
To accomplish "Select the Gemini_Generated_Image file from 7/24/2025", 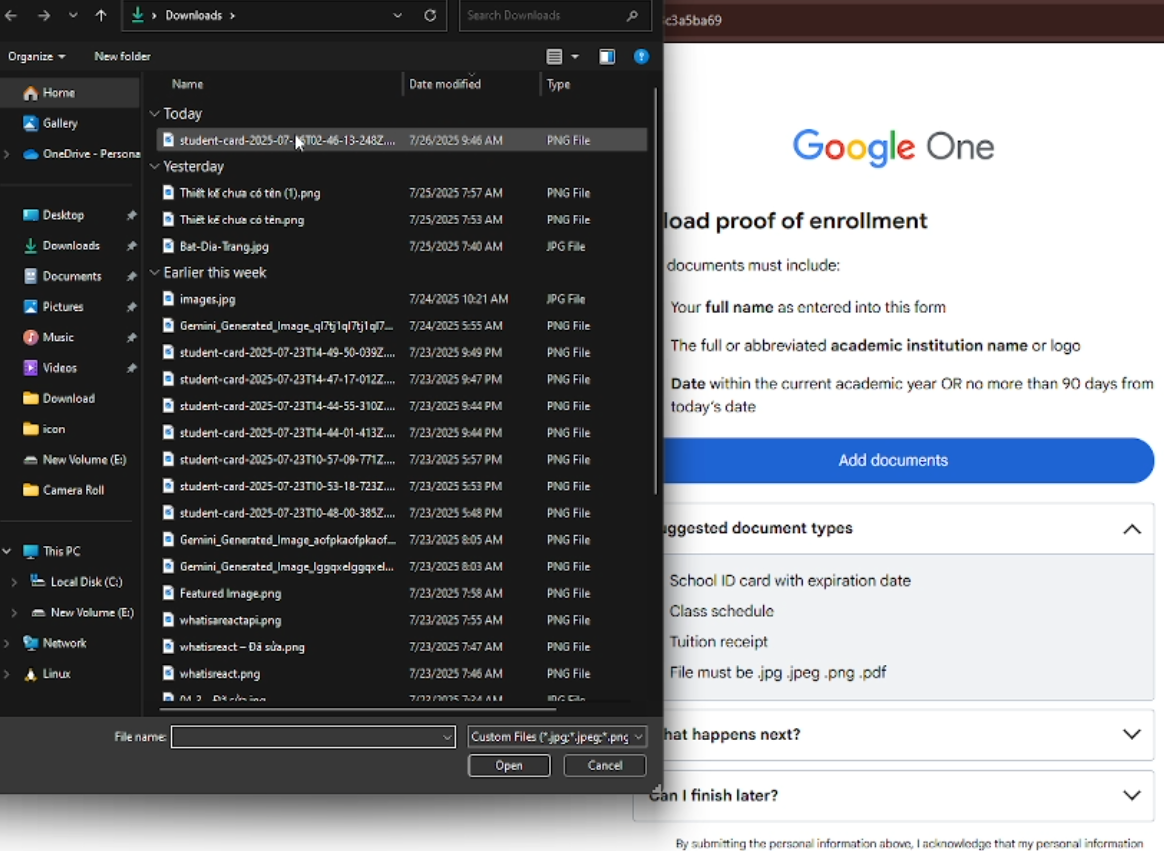I will point(402,326).
